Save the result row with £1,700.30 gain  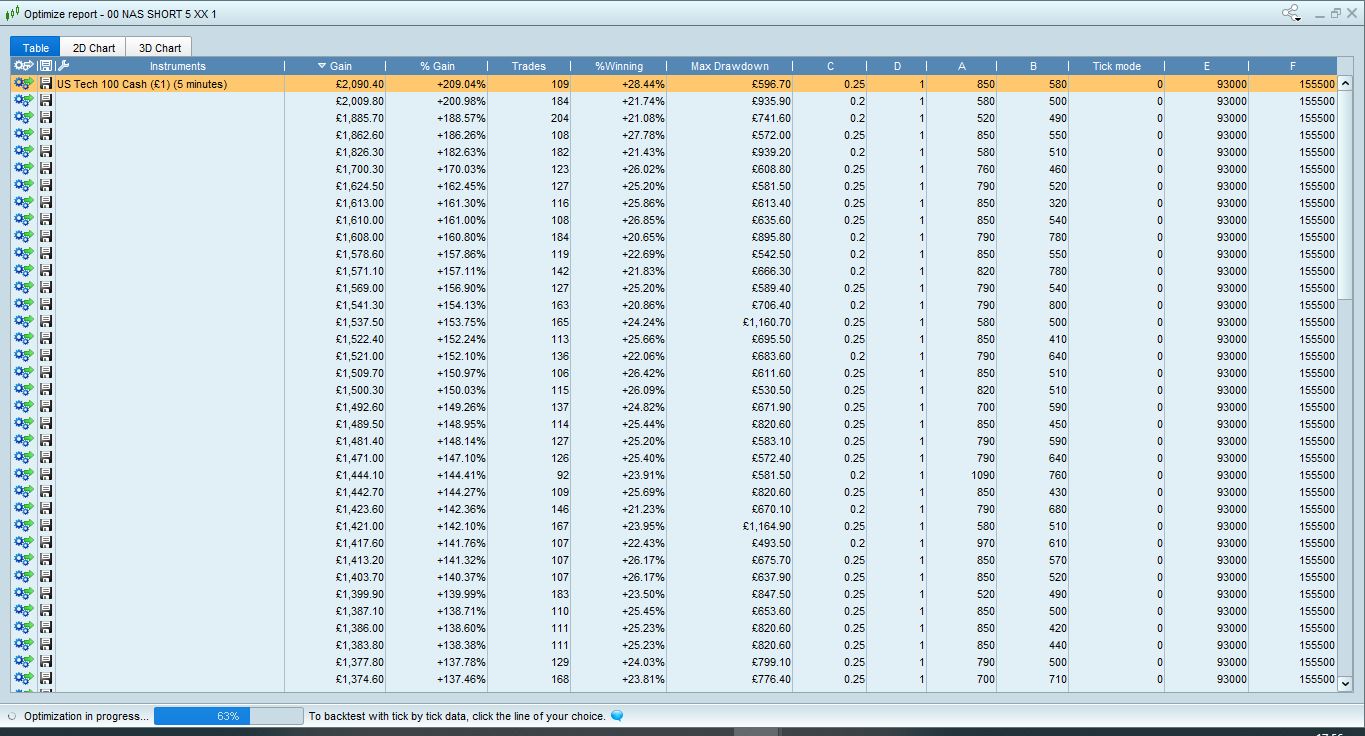click(x=45, y=169)
